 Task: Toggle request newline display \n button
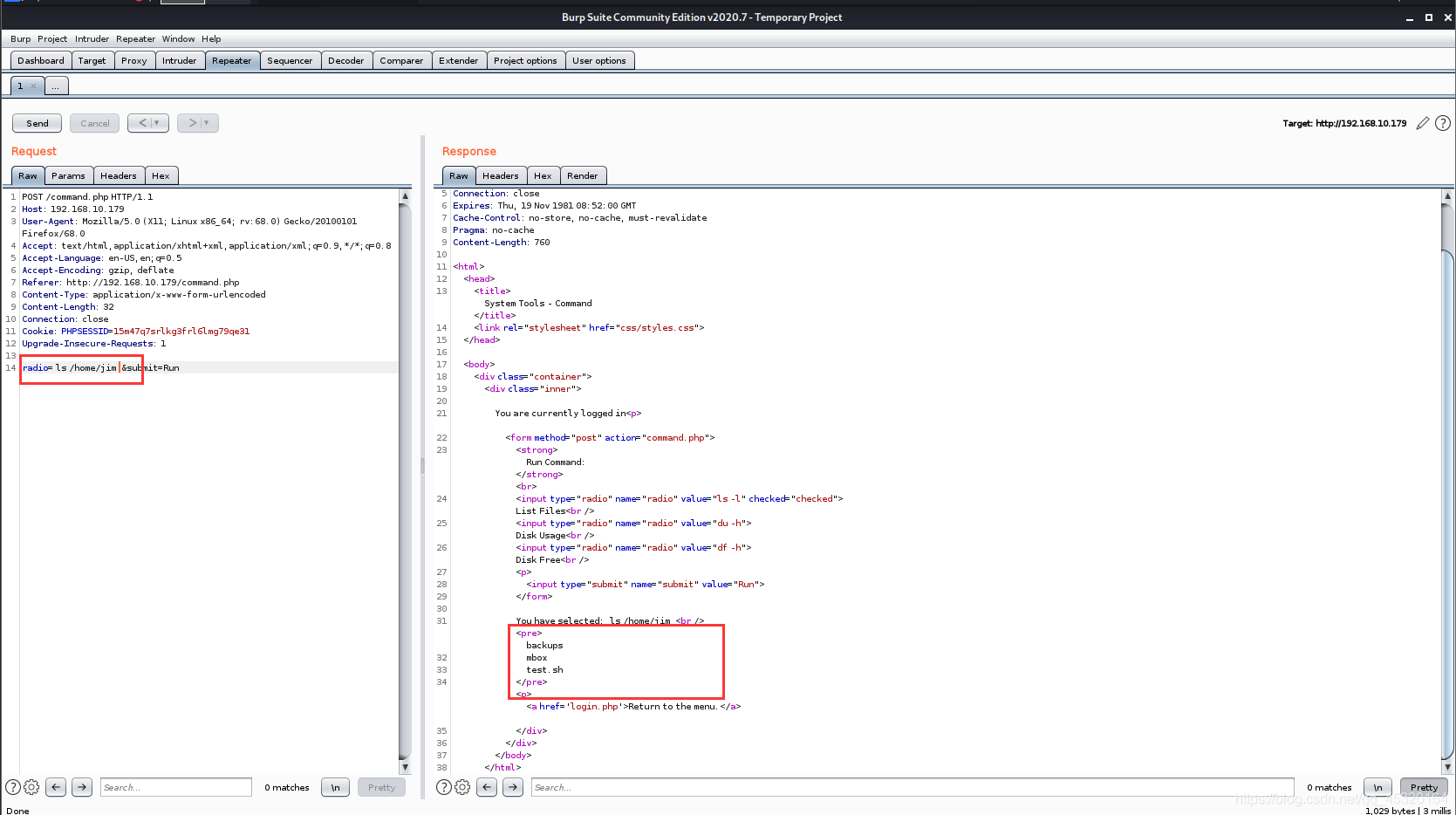[335, 787]
